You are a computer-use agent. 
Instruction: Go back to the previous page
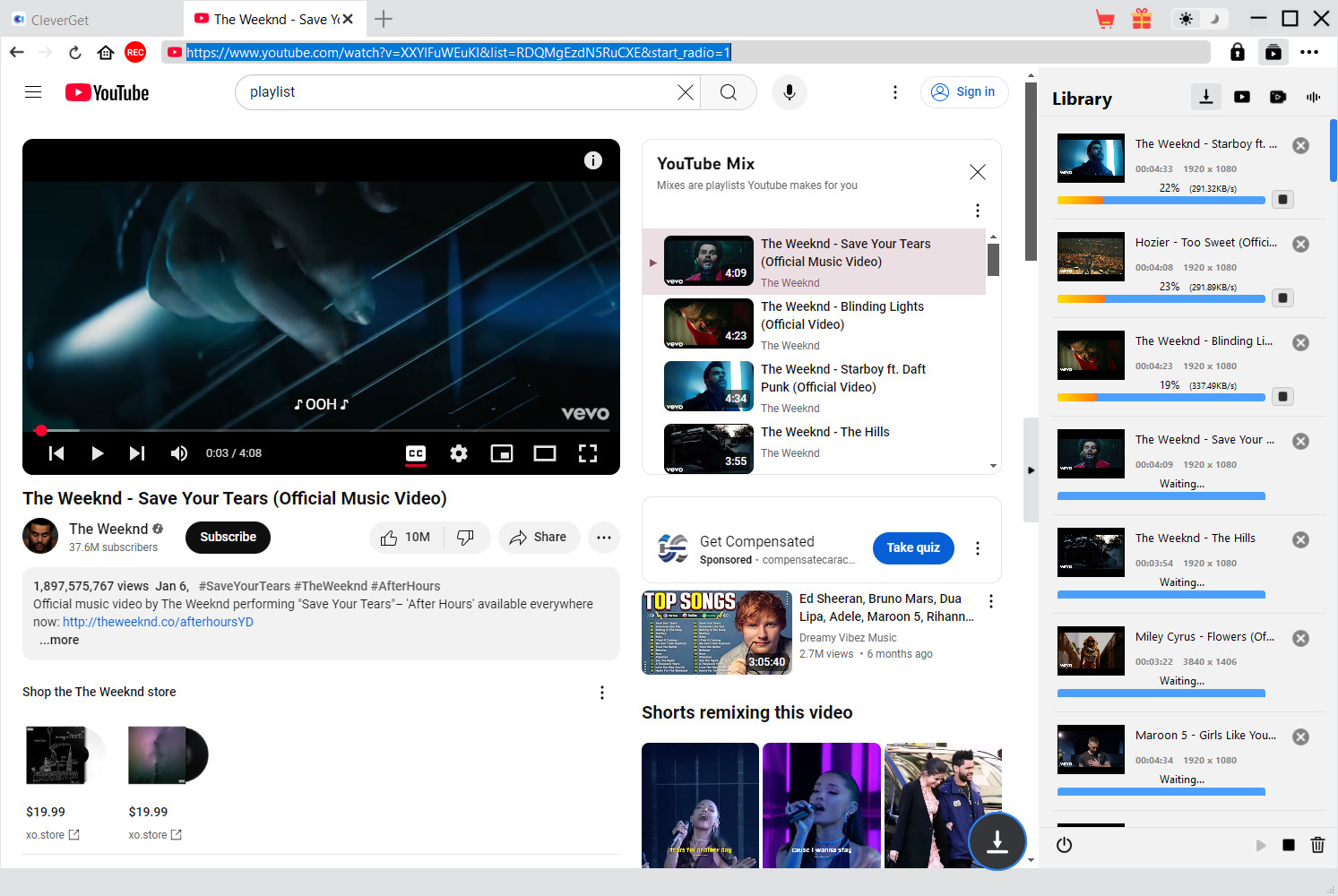tap(16, 52)
